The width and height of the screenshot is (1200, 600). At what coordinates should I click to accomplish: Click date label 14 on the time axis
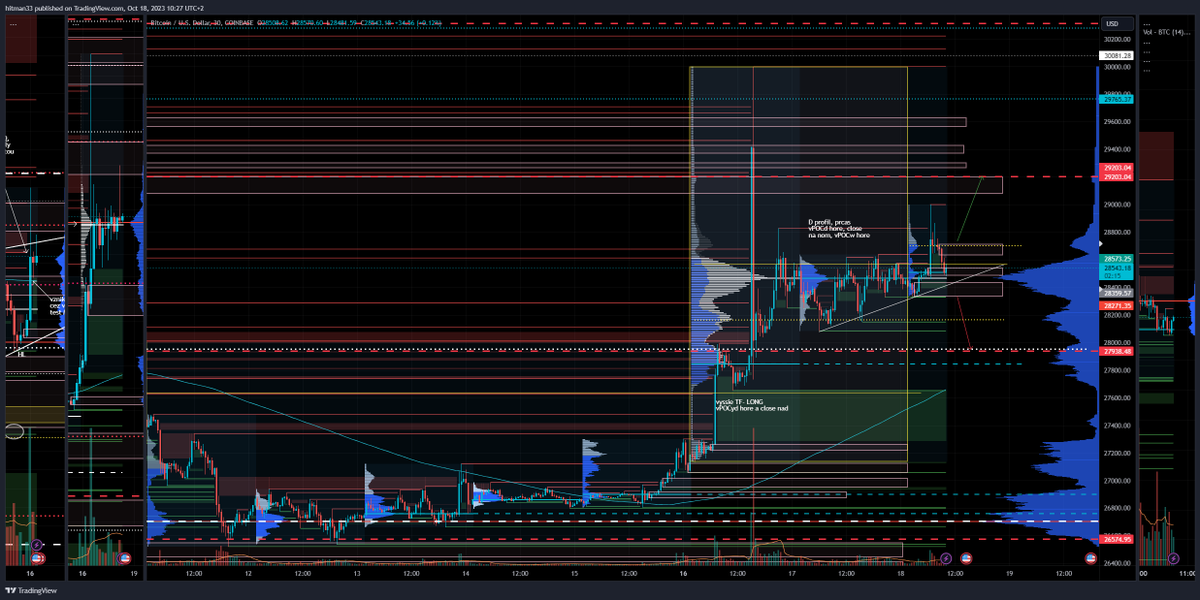click(x=466, y=574)
